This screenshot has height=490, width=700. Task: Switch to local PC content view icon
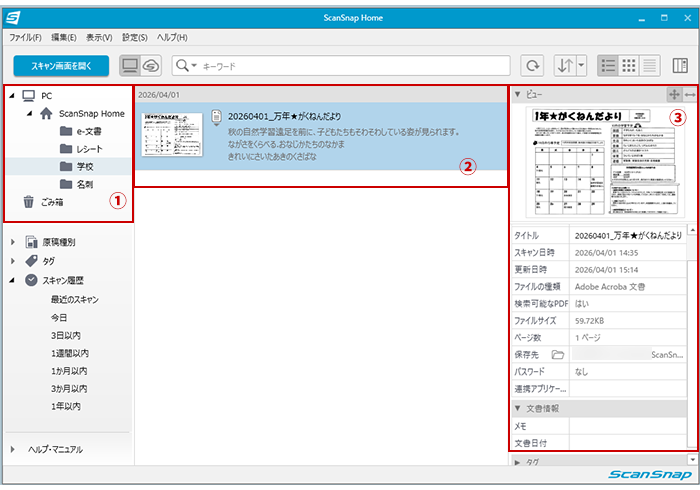coord(130,66)
